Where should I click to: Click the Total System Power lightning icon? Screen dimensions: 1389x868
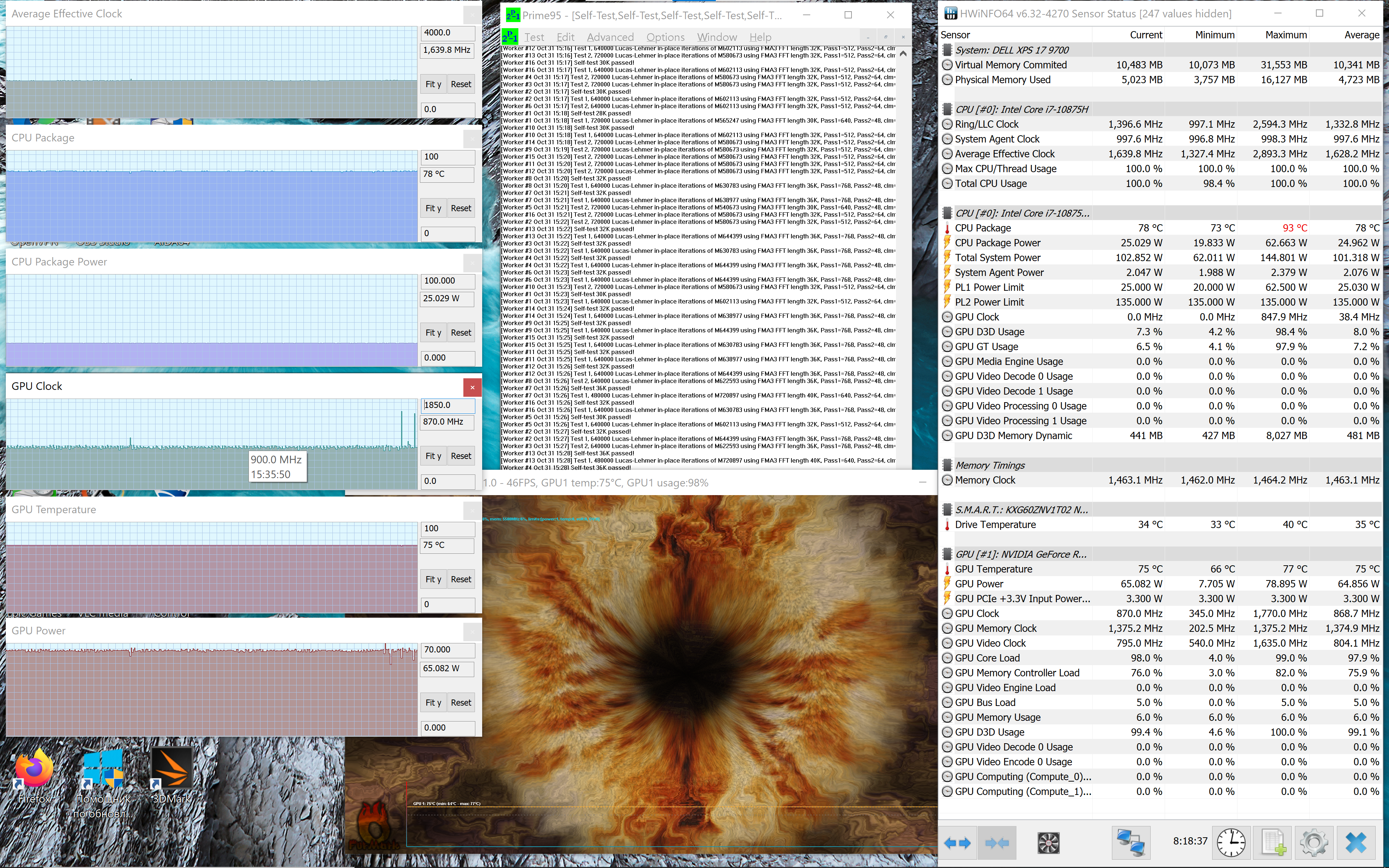pos(947,258)
